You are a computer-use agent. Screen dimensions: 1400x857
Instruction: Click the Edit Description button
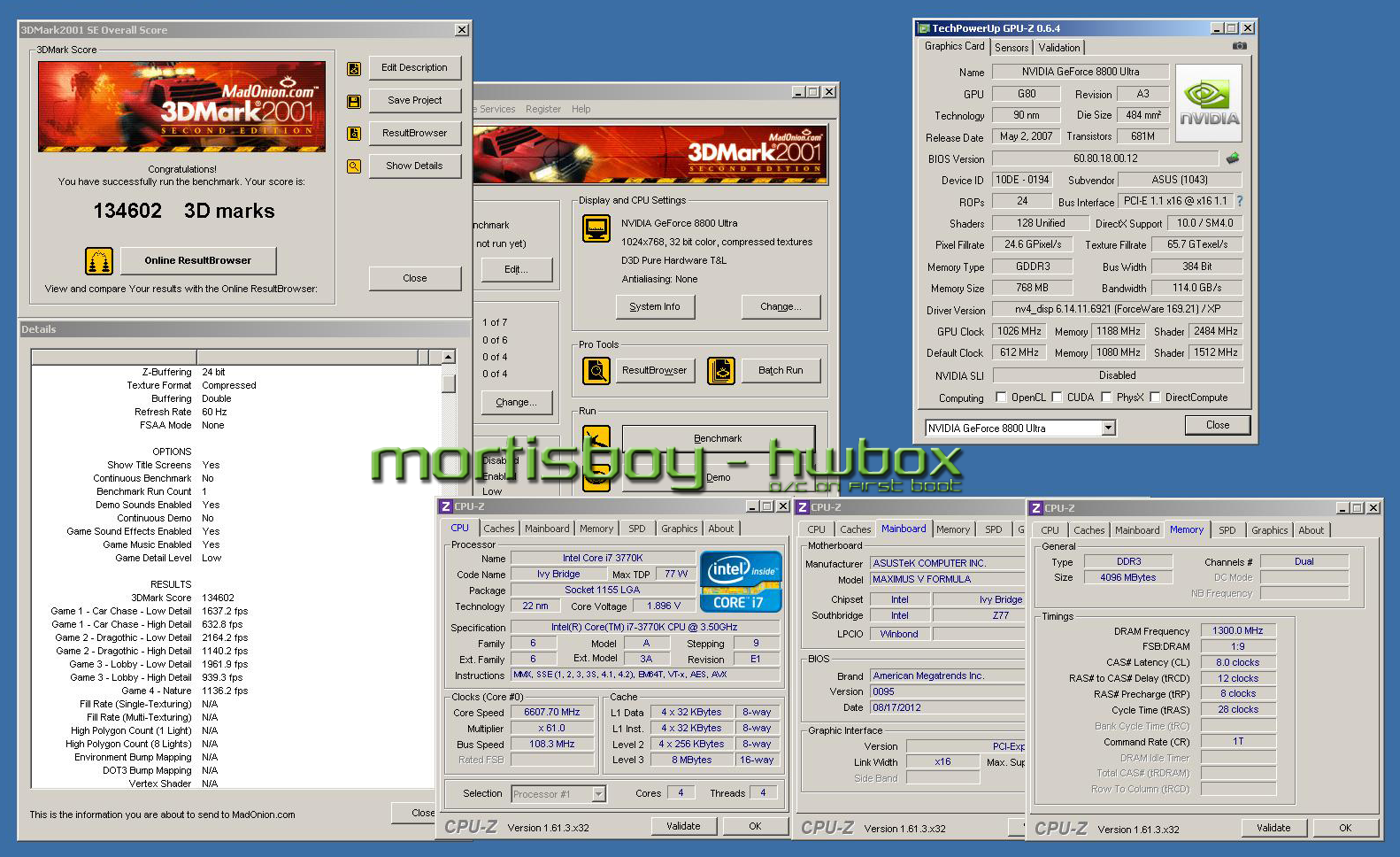click(415, 67)
